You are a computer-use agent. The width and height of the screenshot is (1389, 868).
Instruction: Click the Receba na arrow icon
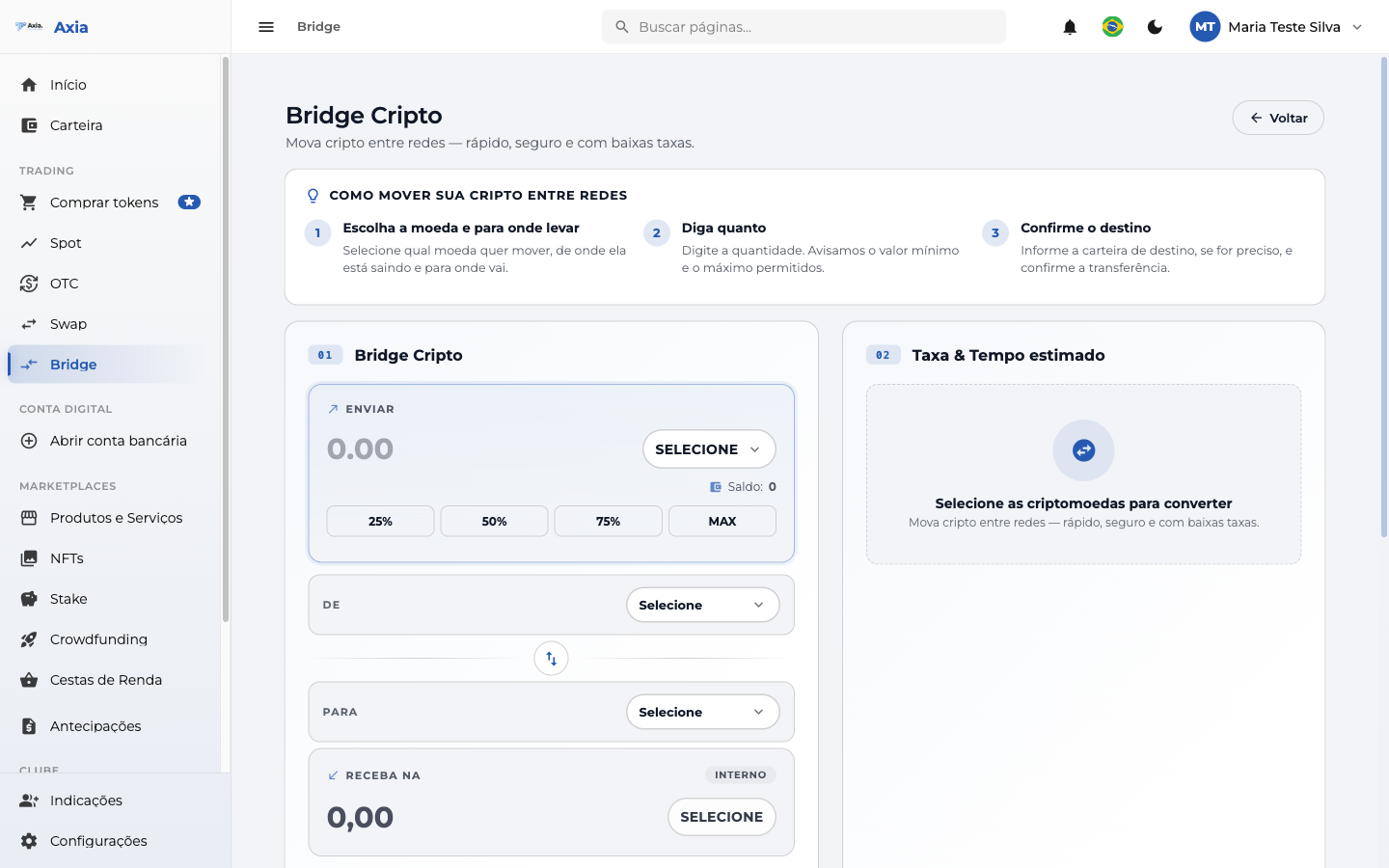pyautogui.click(x=333, y=775)
